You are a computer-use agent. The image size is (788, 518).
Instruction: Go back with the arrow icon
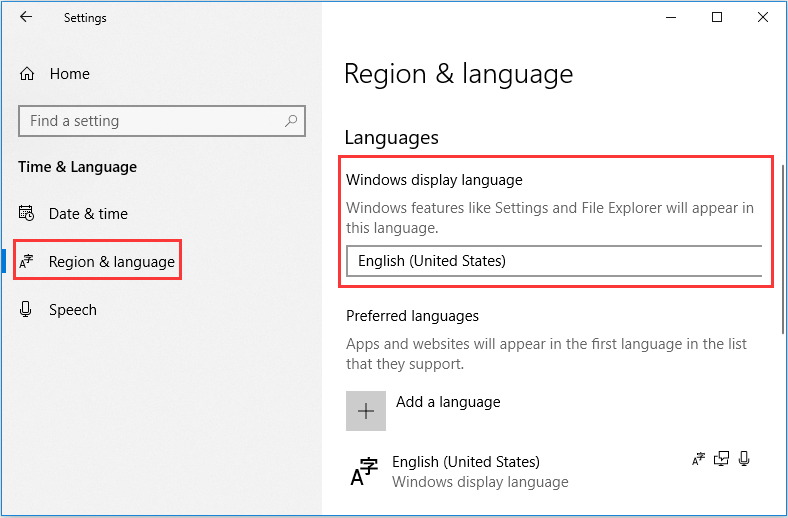click(26, 17)
